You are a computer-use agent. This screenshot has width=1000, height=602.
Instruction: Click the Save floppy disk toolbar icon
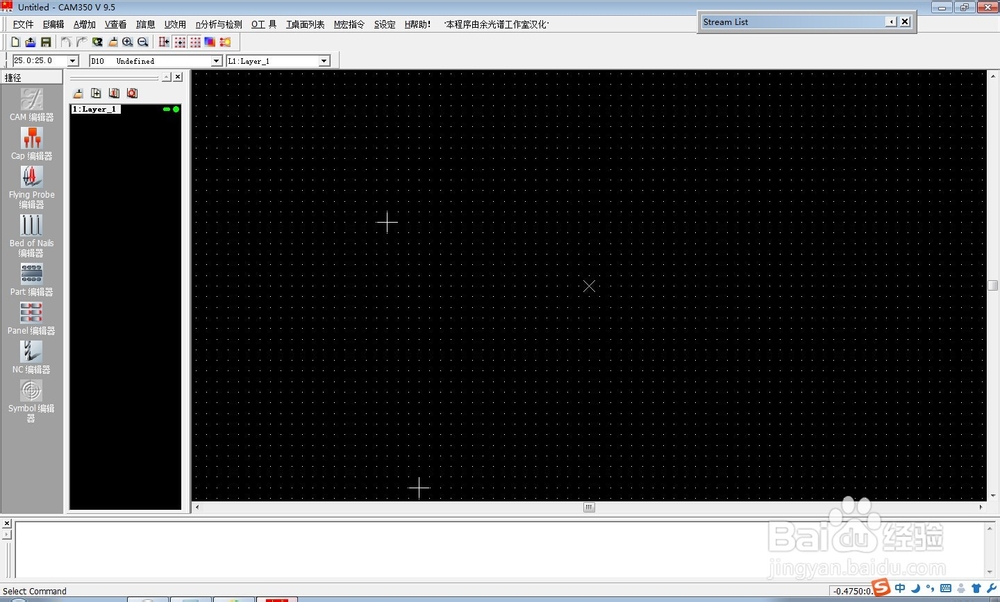click(x=45, y=42)
